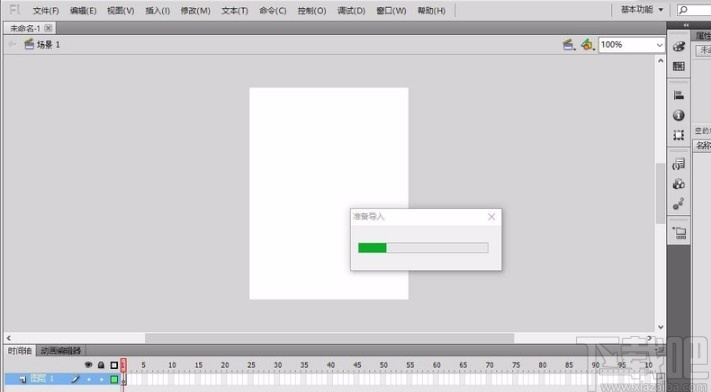Open the 帮助(H) menu
Viewport: 711px width, 392px height.
(x=431, y=10)
